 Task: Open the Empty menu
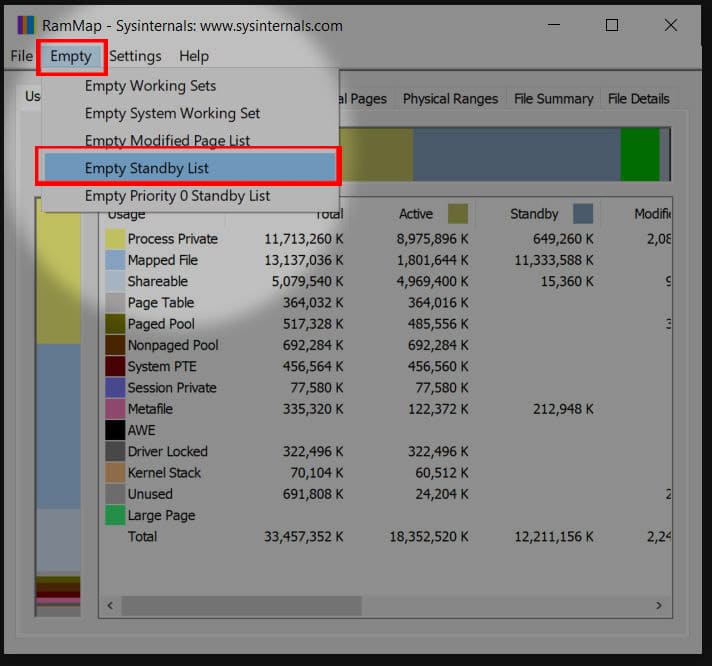click(71, 56)
